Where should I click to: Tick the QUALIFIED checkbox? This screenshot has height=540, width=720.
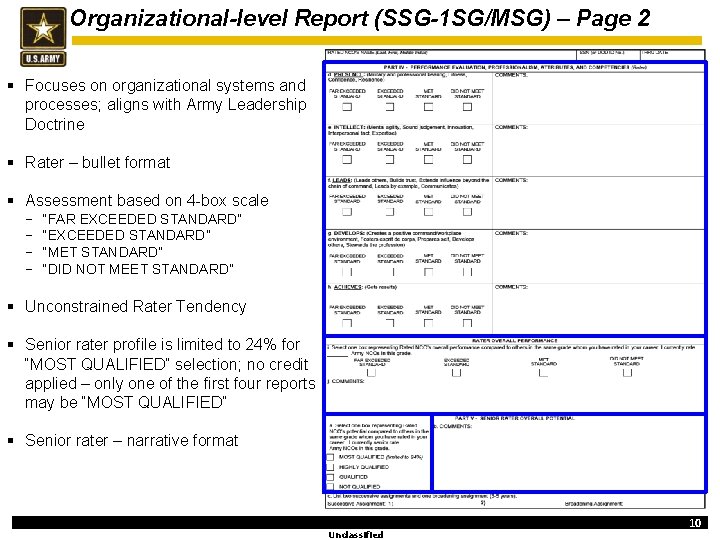point(330,477)
